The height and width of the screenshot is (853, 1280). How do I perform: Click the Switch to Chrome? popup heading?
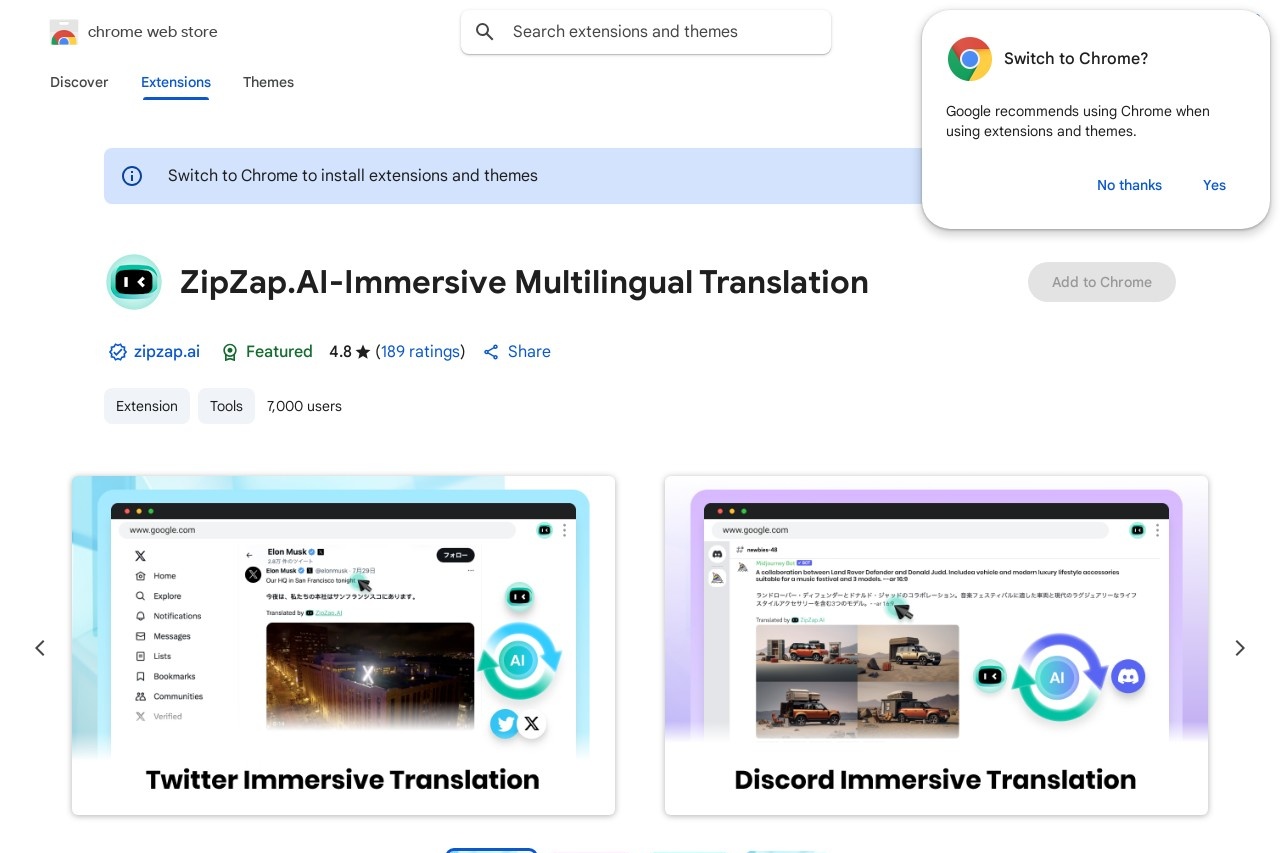tap(1076, 59)
